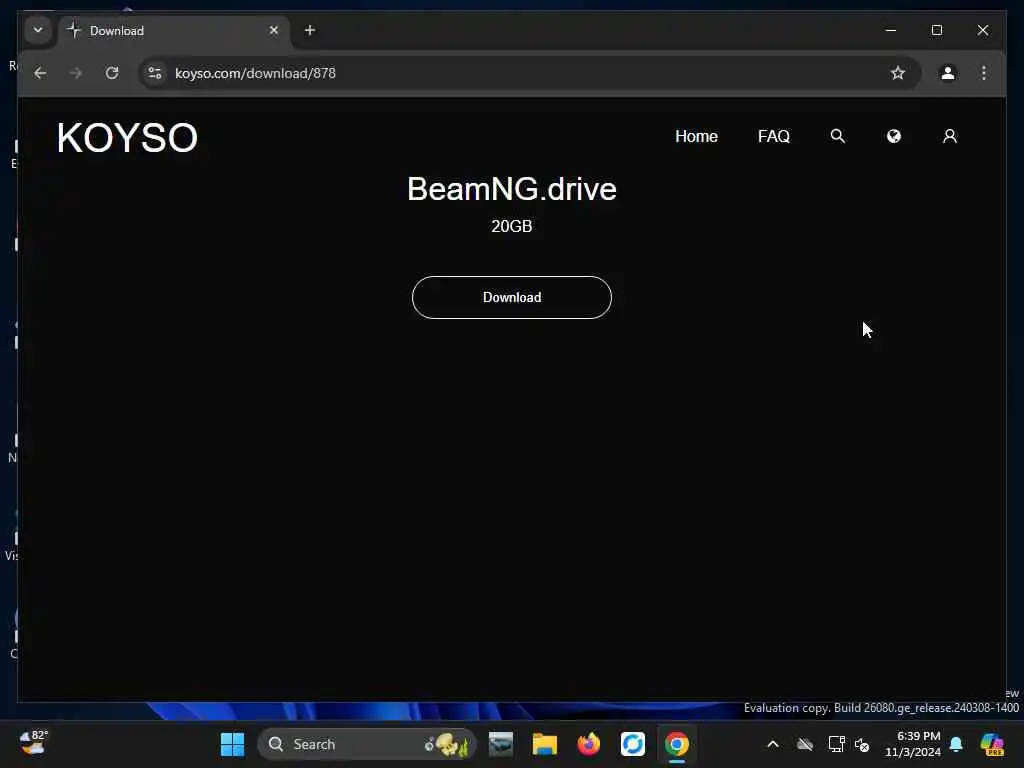Select the Download browser tab
The image size is (1024, 768).
(175, 31)
